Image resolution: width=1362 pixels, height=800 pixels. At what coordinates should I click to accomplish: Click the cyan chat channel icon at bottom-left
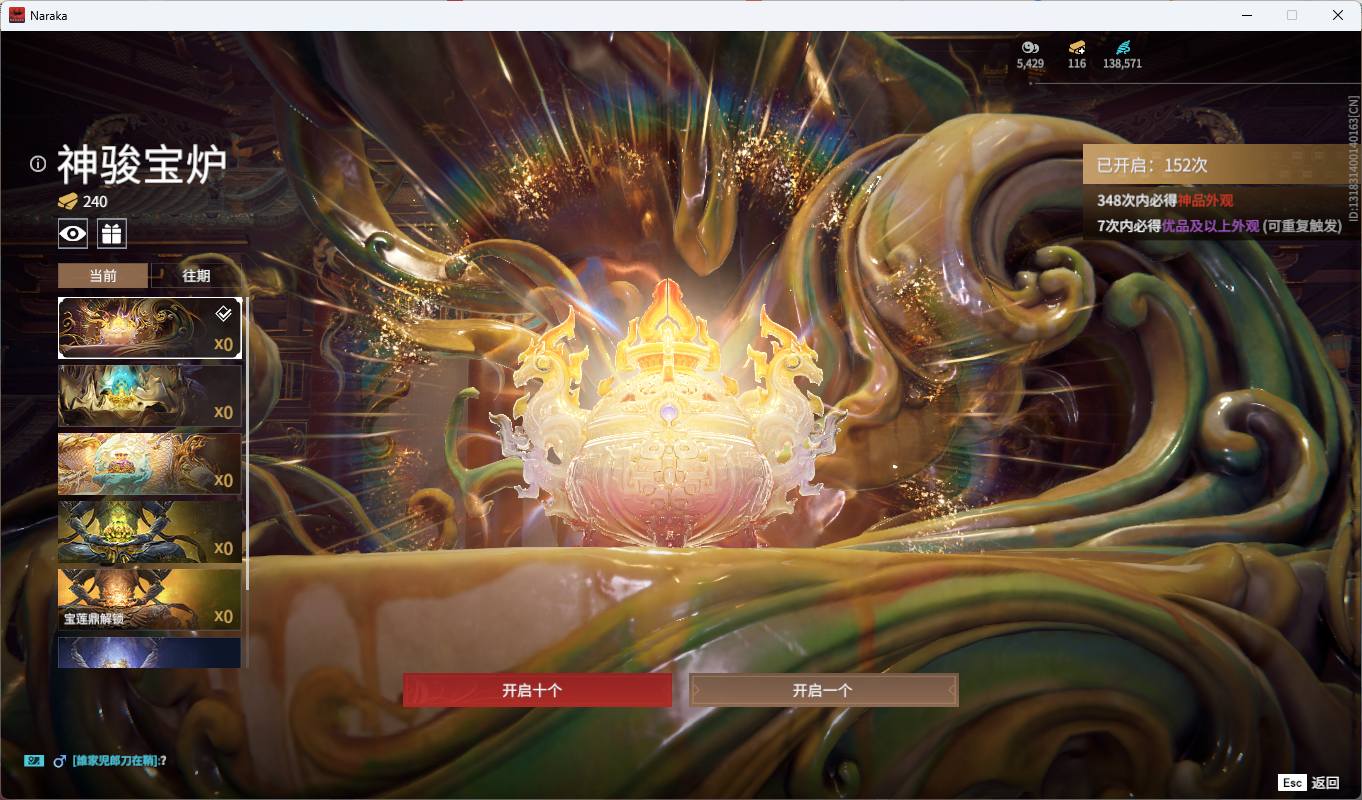click(34, 761)
